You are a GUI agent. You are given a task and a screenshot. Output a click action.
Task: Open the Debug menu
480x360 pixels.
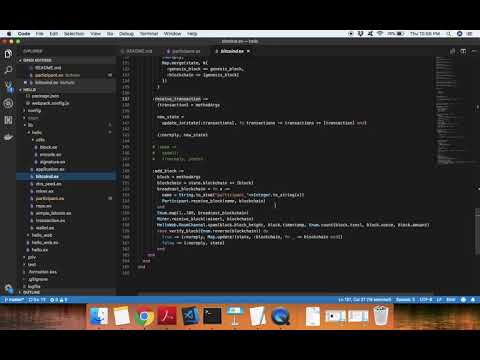click(126, 34)
